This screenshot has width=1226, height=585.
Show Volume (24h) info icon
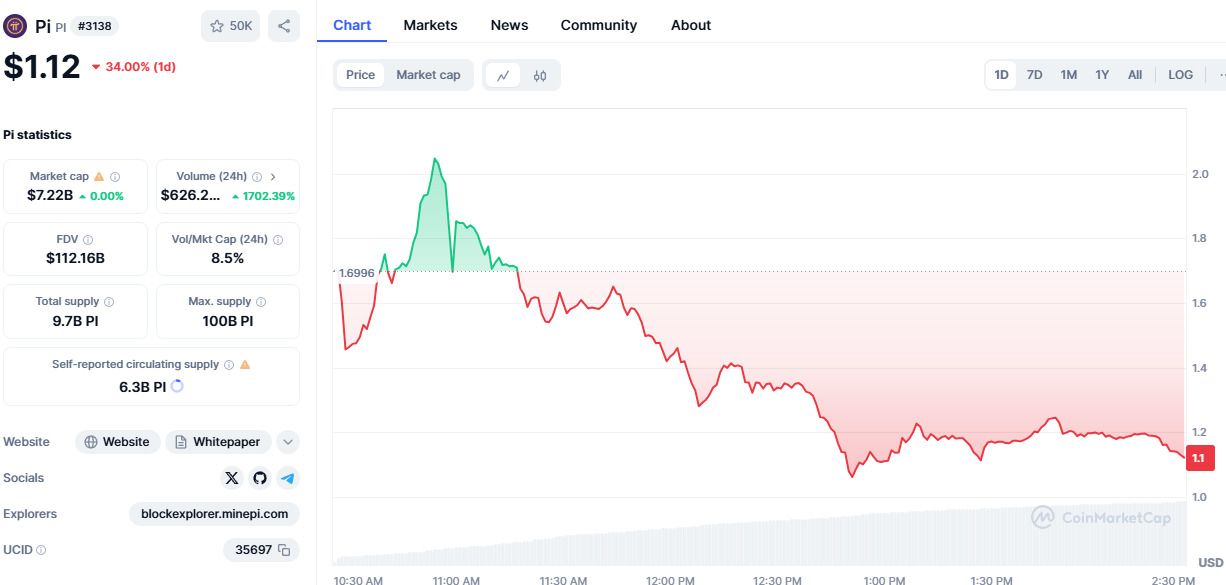[x=257, y=176]
